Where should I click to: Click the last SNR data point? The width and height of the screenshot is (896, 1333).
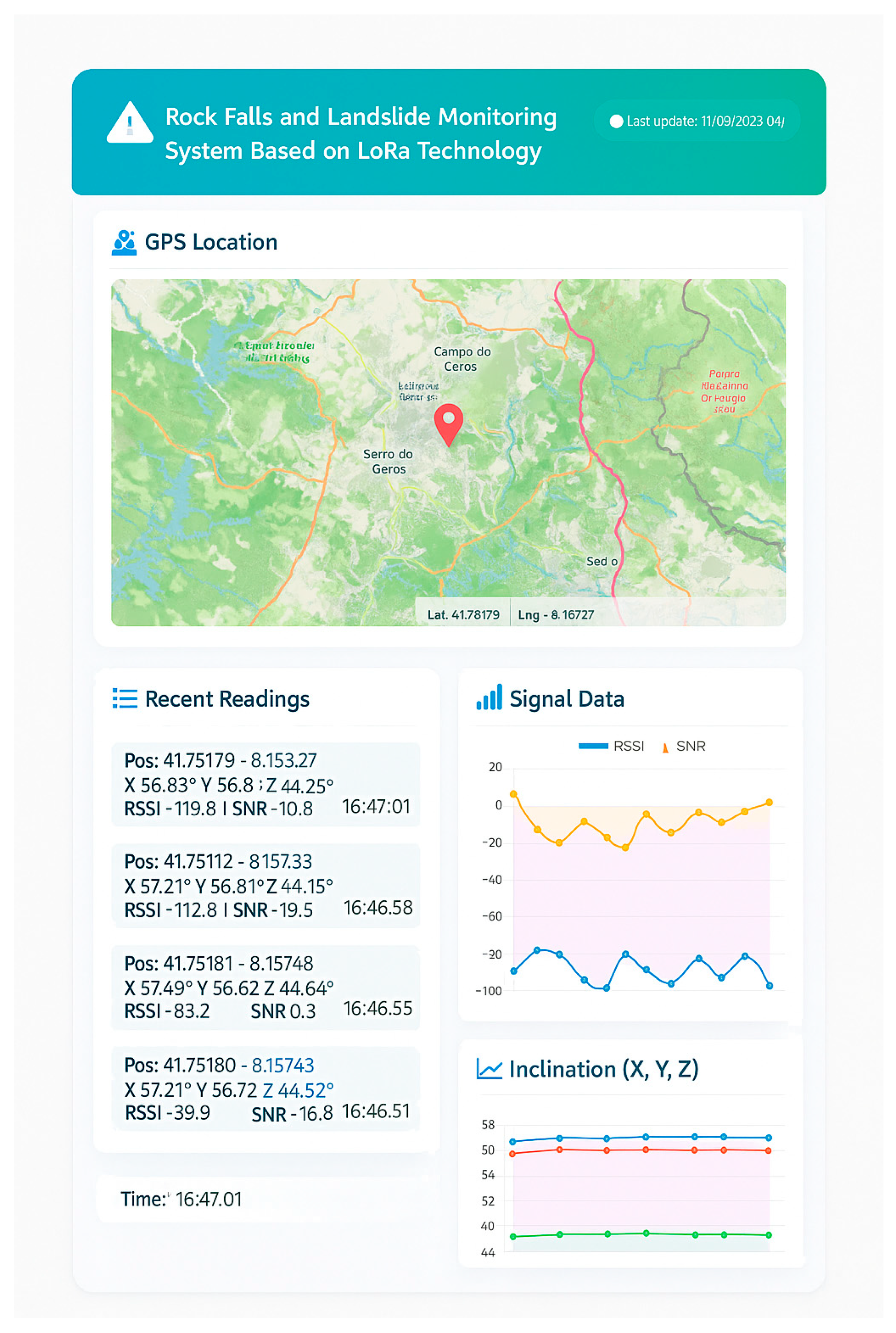coord(769,802)
